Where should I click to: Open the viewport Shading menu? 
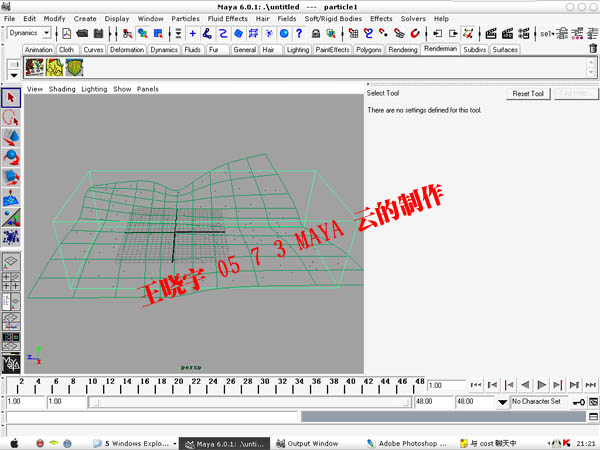point(62,89)
